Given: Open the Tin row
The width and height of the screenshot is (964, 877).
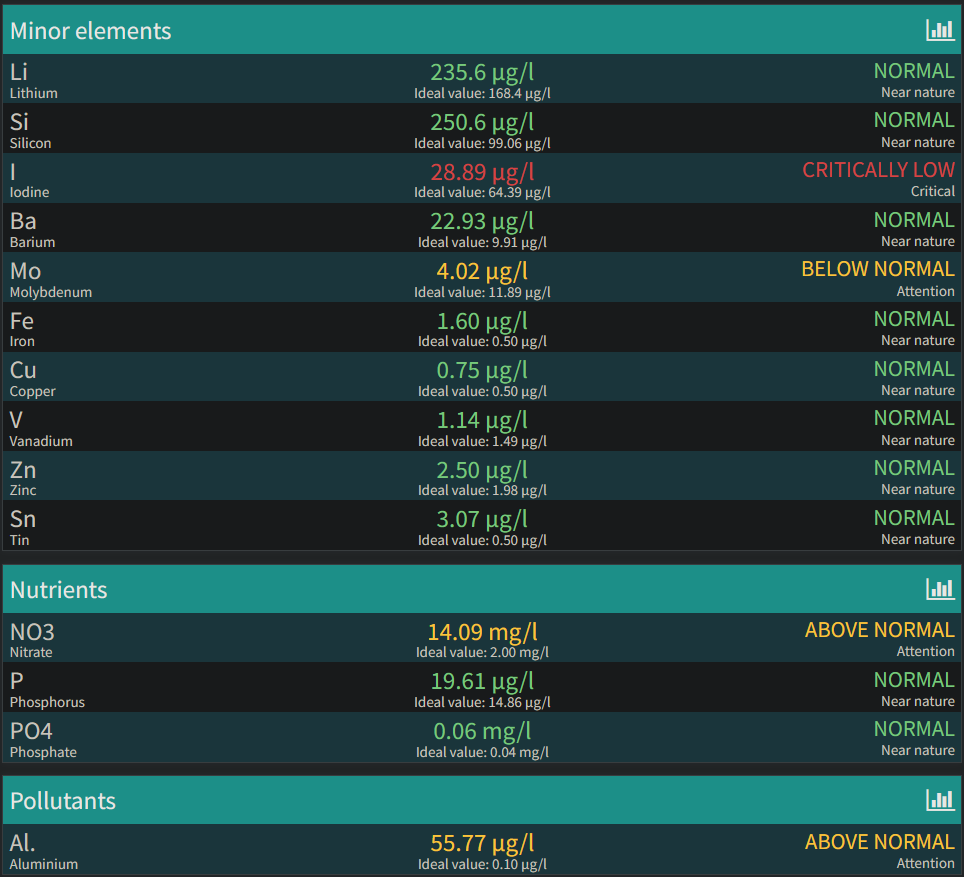Looking at the screenshot, I should pyautogui.click(x=482, y=525).
